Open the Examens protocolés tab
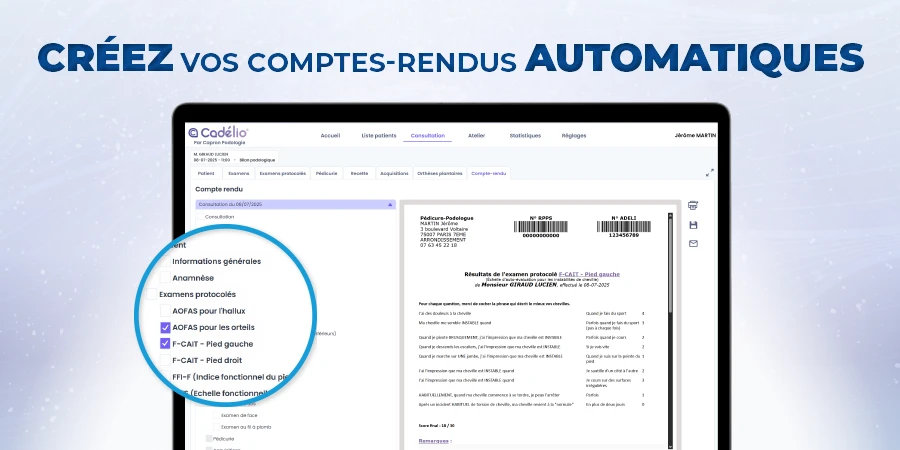The height and width of the screenshot is (450, 900). [x=282, y=173]
